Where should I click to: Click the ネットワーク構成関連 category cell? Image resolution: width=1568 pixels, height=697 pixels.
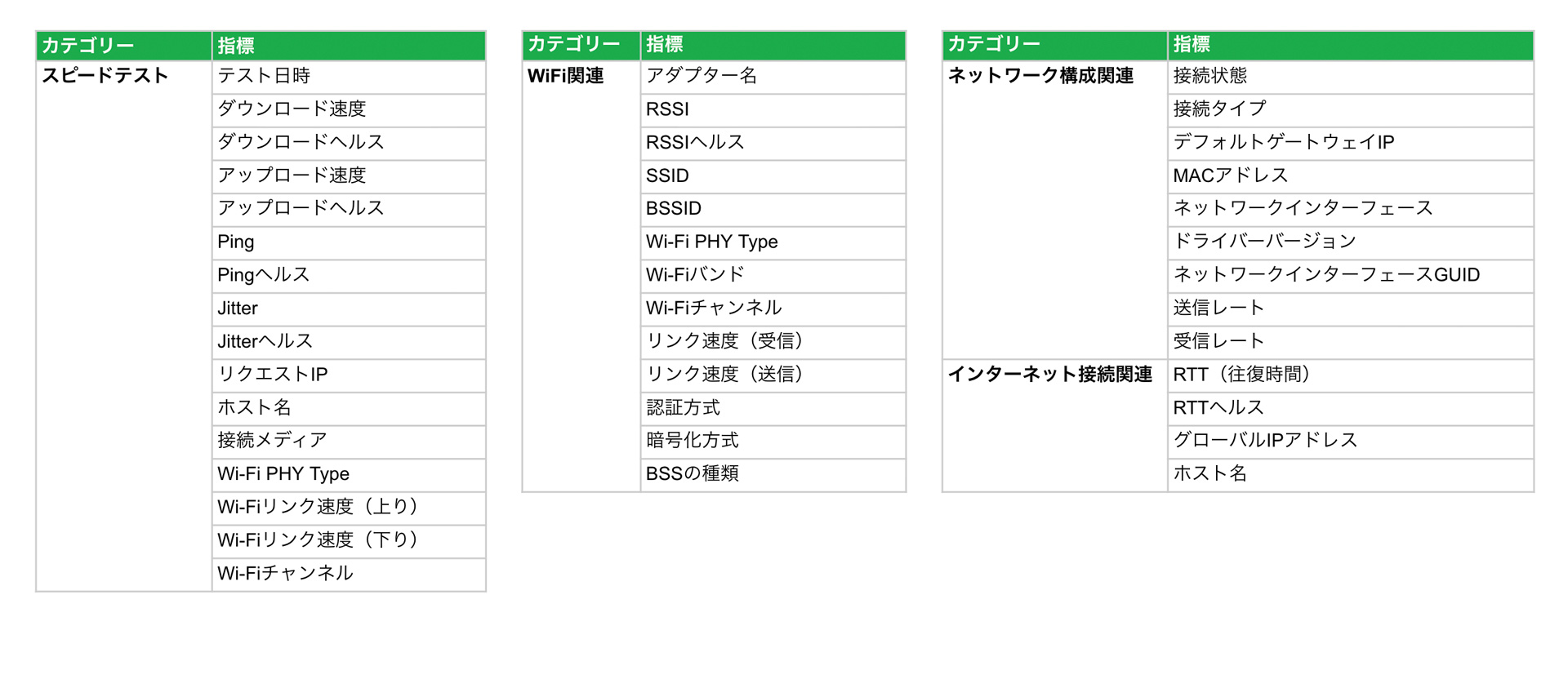tap(1040, 76)
